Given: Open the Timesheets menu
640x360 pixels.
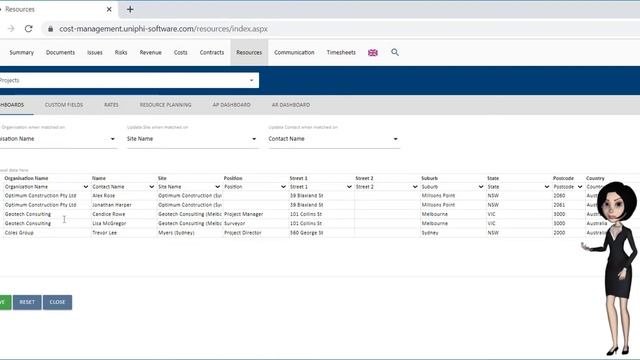Looking at the screenshot, I should click(x=341, y=53).
